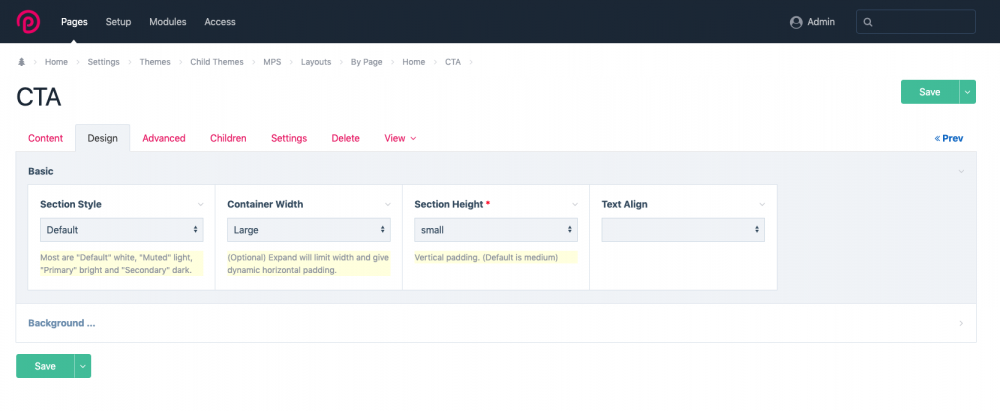
Task: Click the top Save button
Action: 929,92
